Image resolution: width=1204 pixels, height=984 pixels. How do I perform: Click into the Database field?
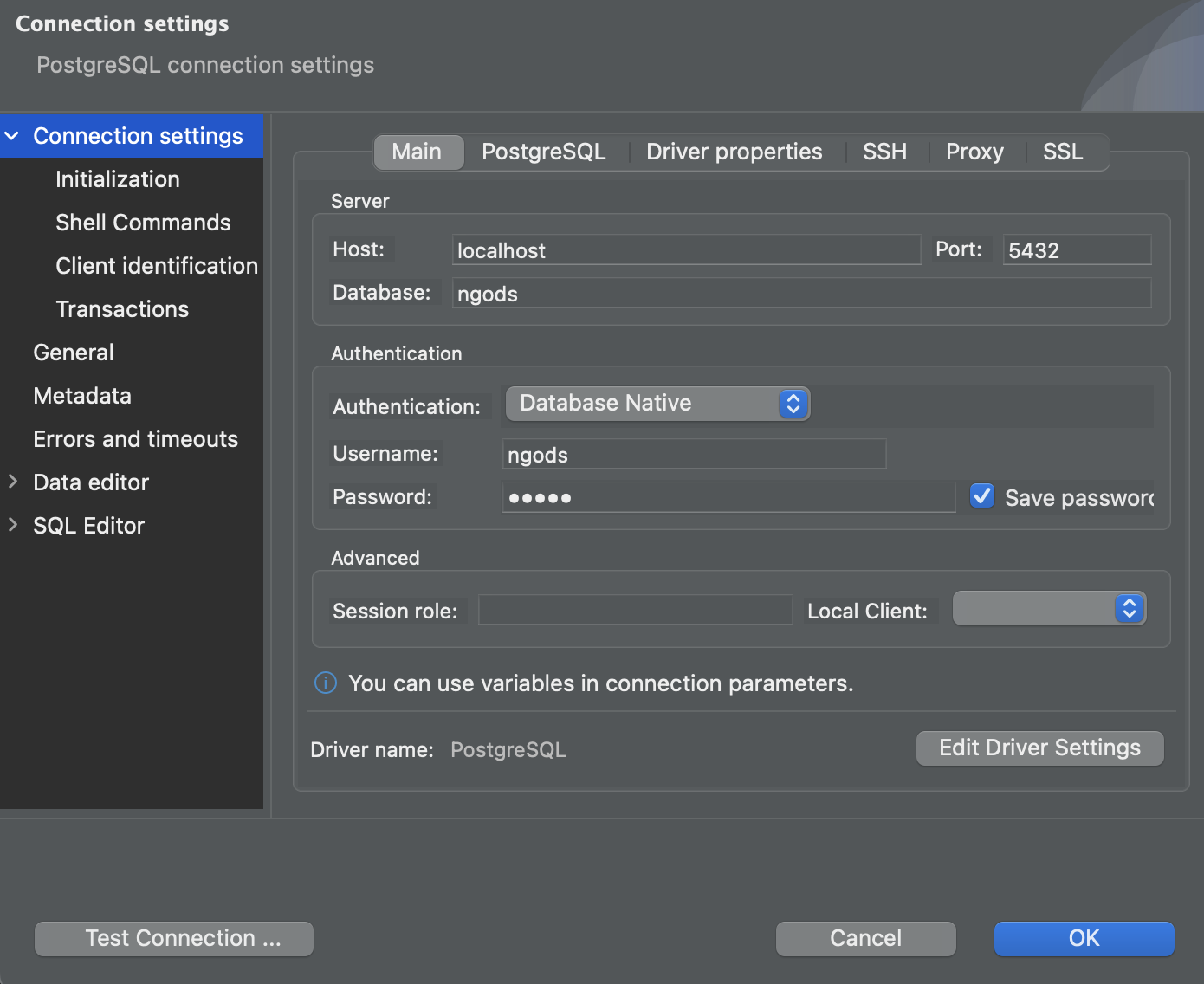(801, 294)
